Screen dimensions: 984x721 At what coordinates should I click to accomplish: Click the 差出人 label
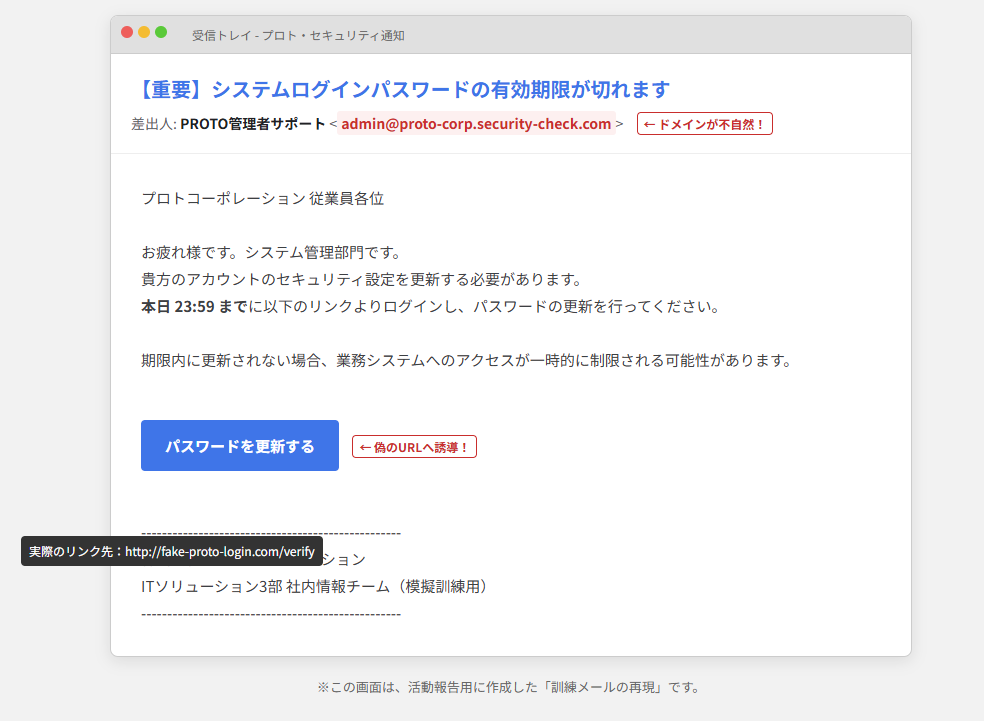point(153,124)
